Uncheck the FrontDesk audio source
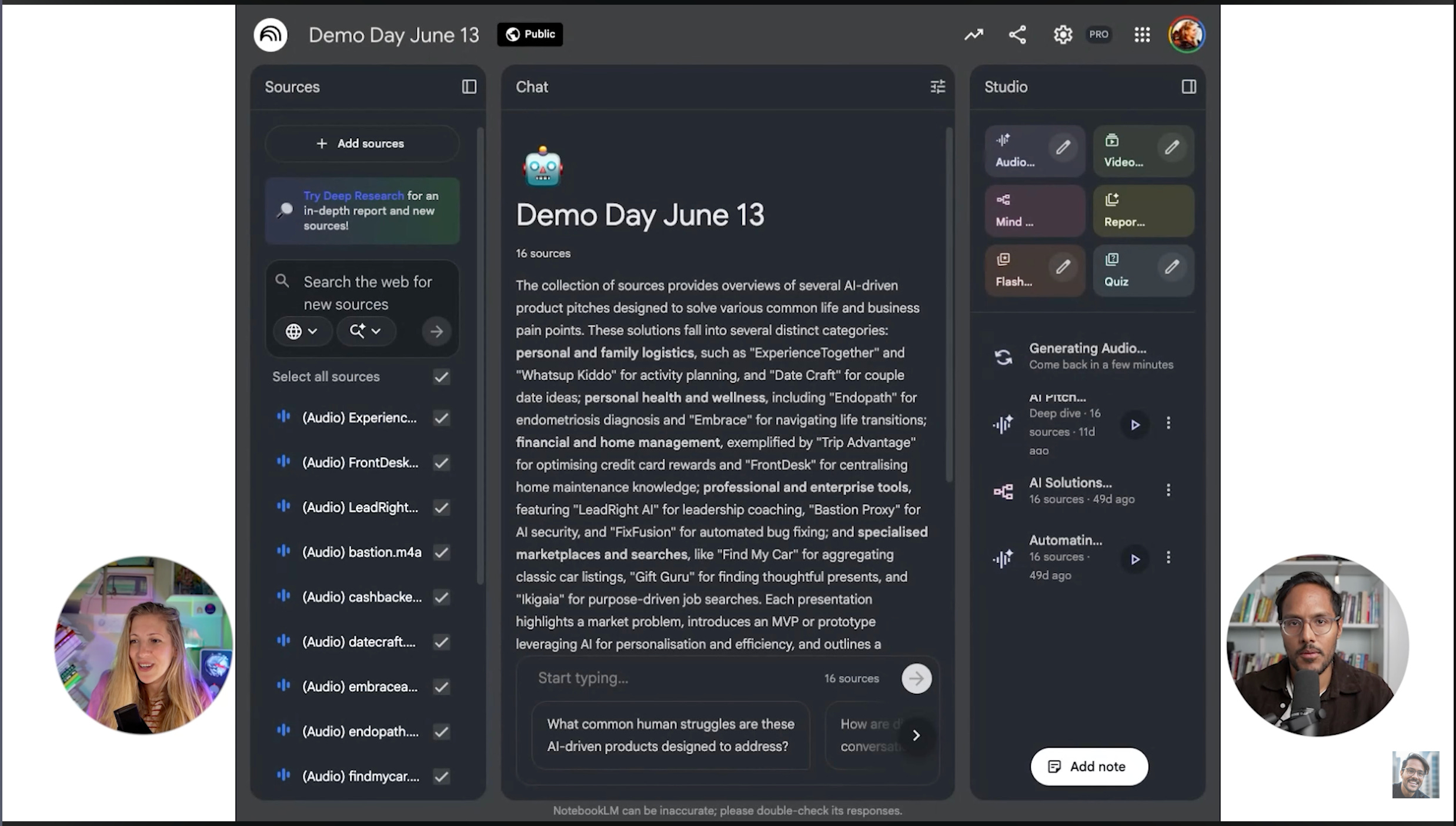Viewport: 1456px width, 826px height. 442,463
